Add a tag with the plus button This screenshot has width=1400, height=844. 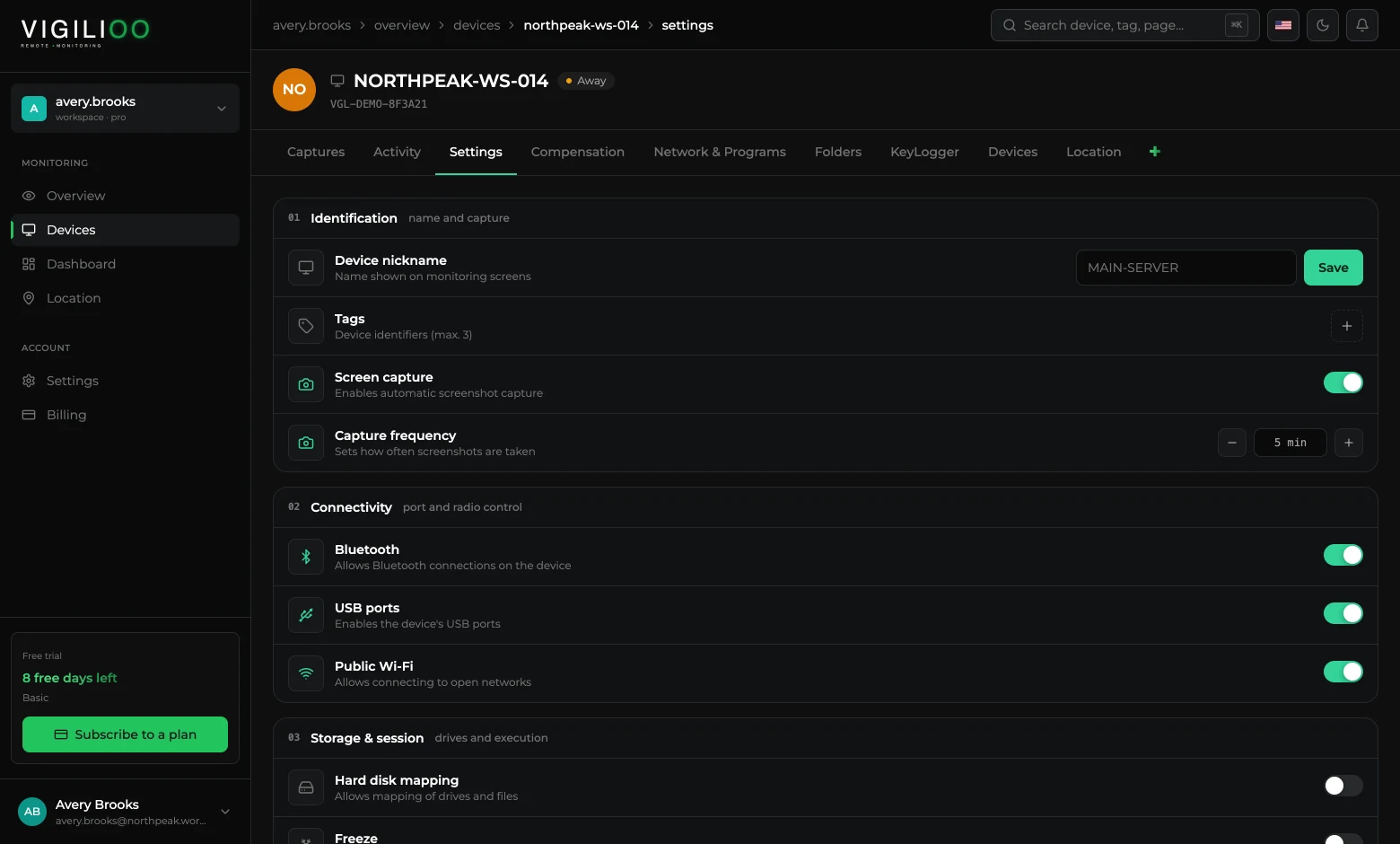point(1347,326)
